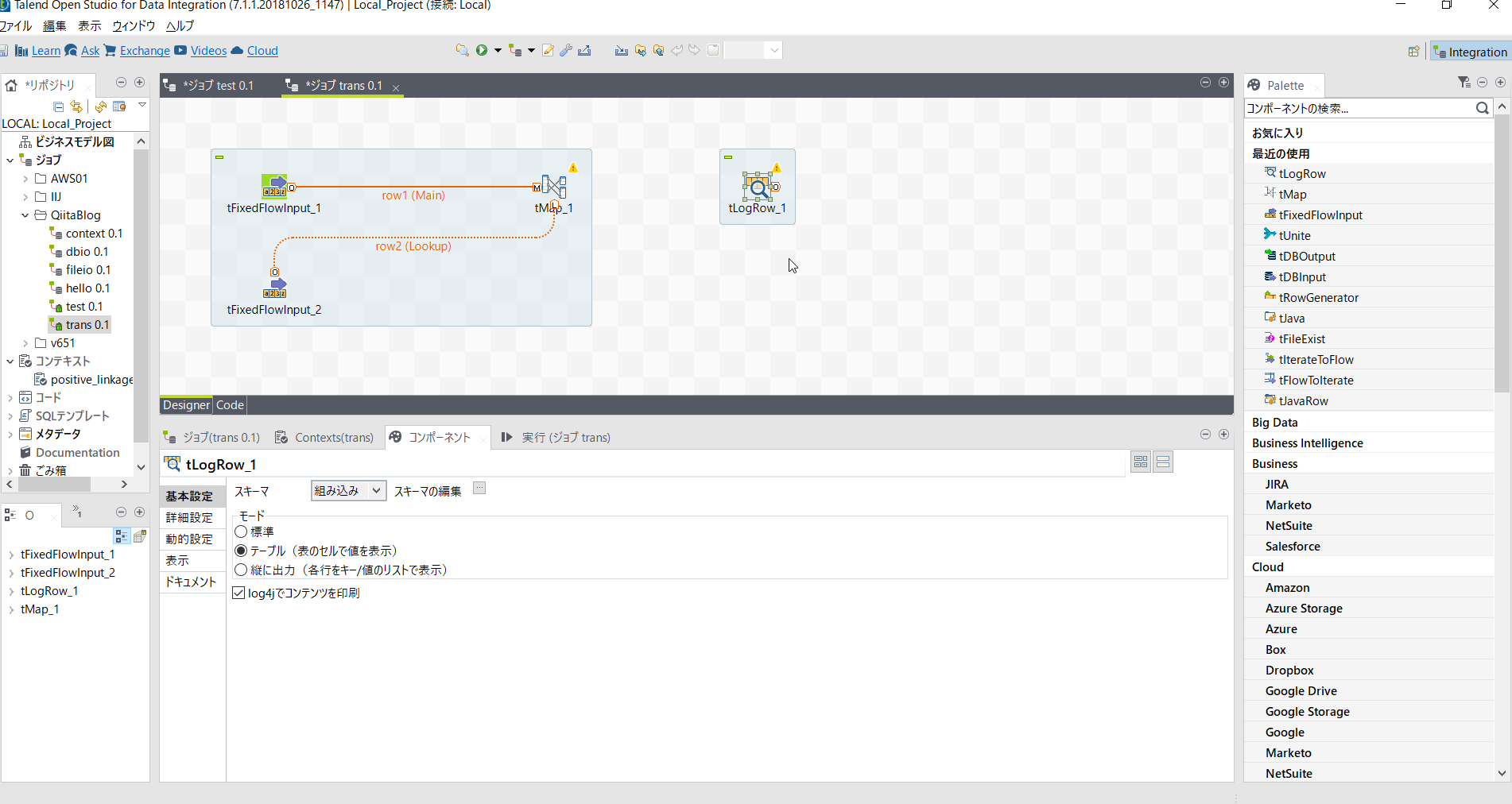Viewport: 1512px width, 804px height.
Task: Click link with editor arrows in repository
Action: click(76, 106)
